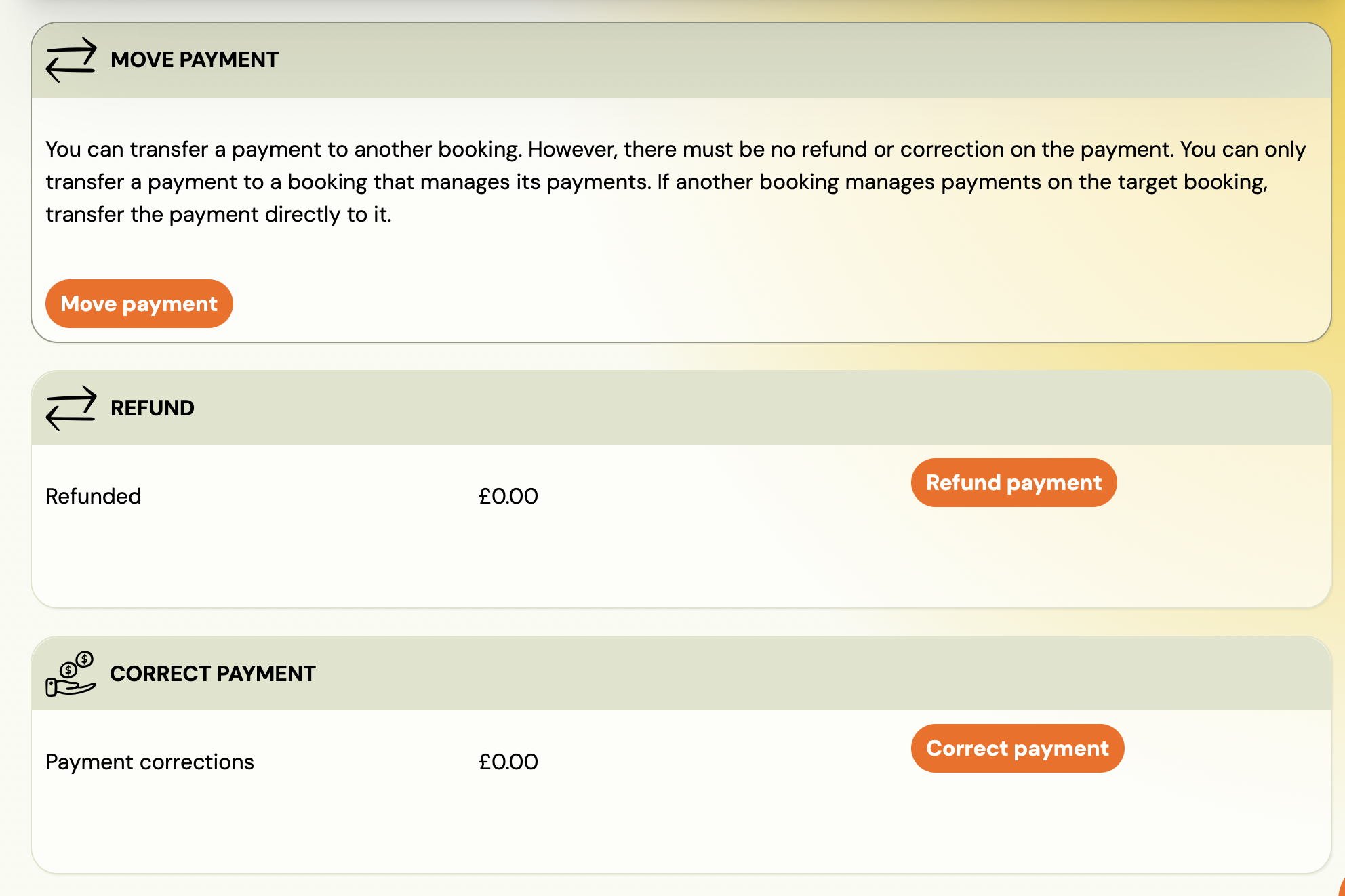Screen dimensions: 1345x896
Task: Click the £0.00 amount next to Refunded
Action: [x=508, y=496]
